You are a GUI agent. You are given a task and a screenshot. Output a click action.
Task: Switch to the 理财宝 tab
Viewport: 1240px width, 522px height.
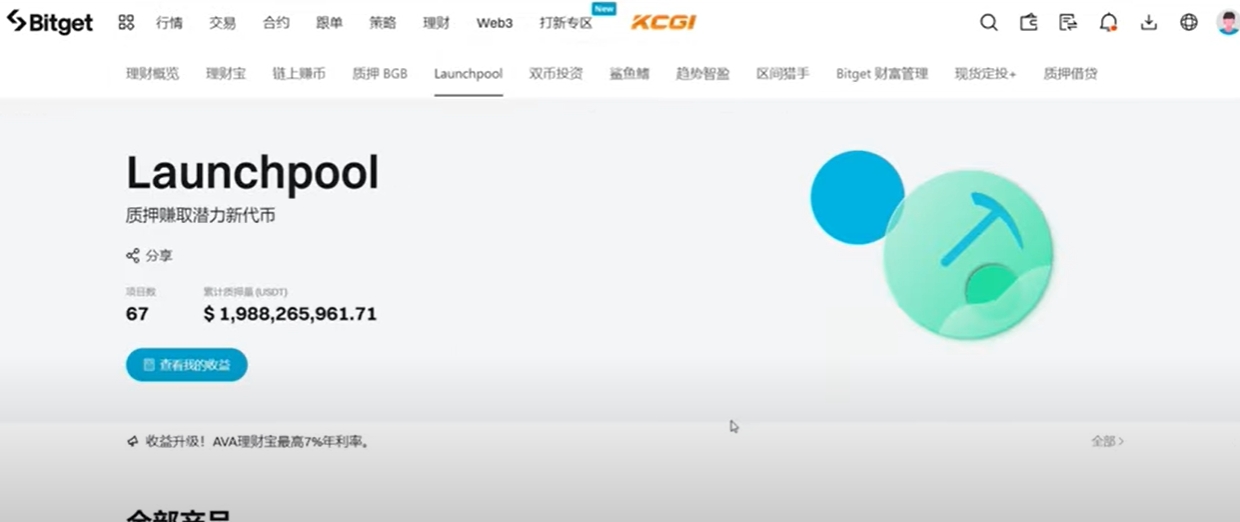(226, 73)
